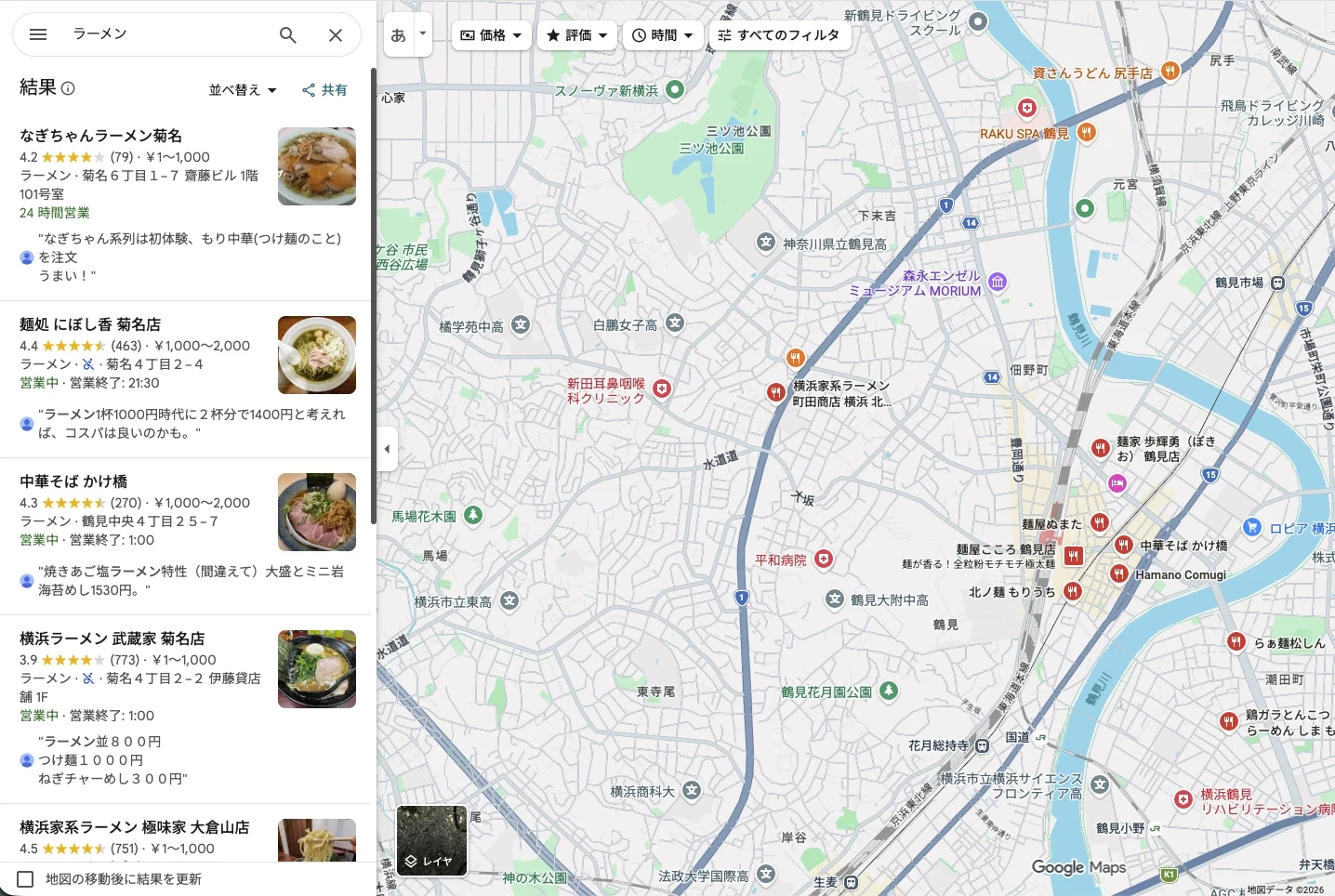The width and height of the screenshot is (1335, 896).
Task: Click the 麺家 歩輝勇 restaurant pin
Action: [x=1101, y=448]
